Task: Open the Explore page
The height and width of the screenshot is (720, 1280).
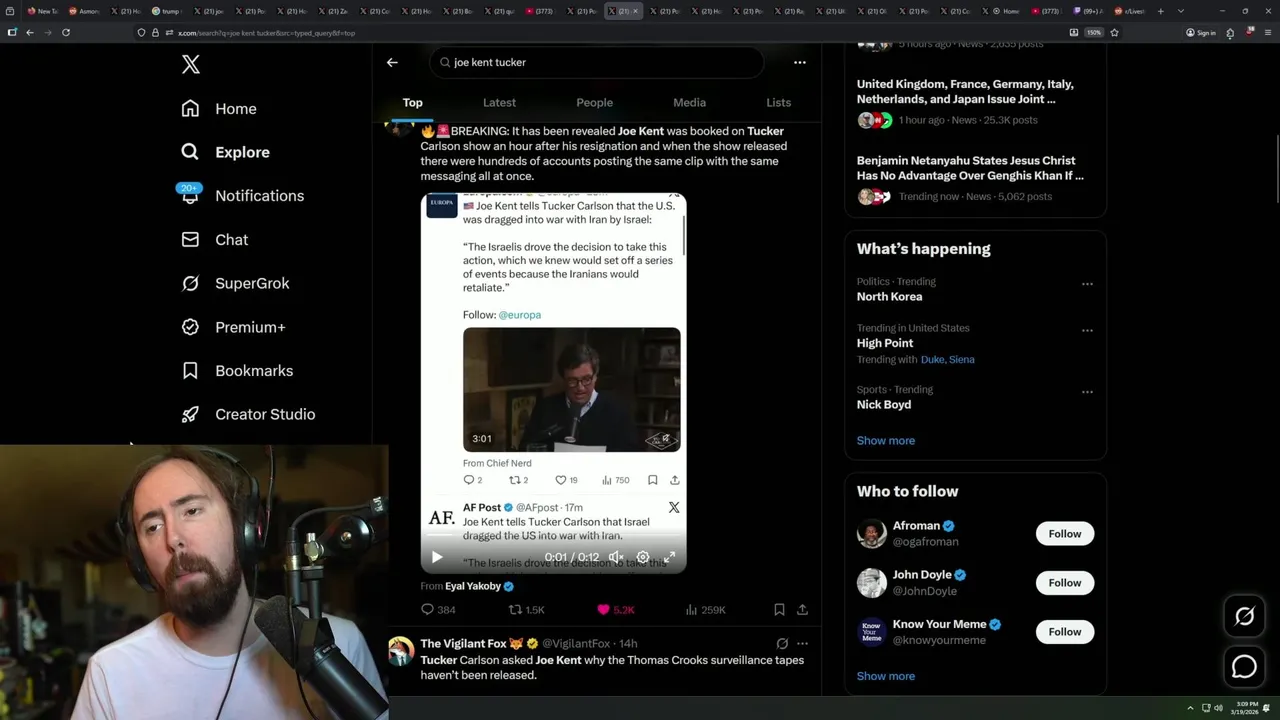Action: click(x=225, y=152)
